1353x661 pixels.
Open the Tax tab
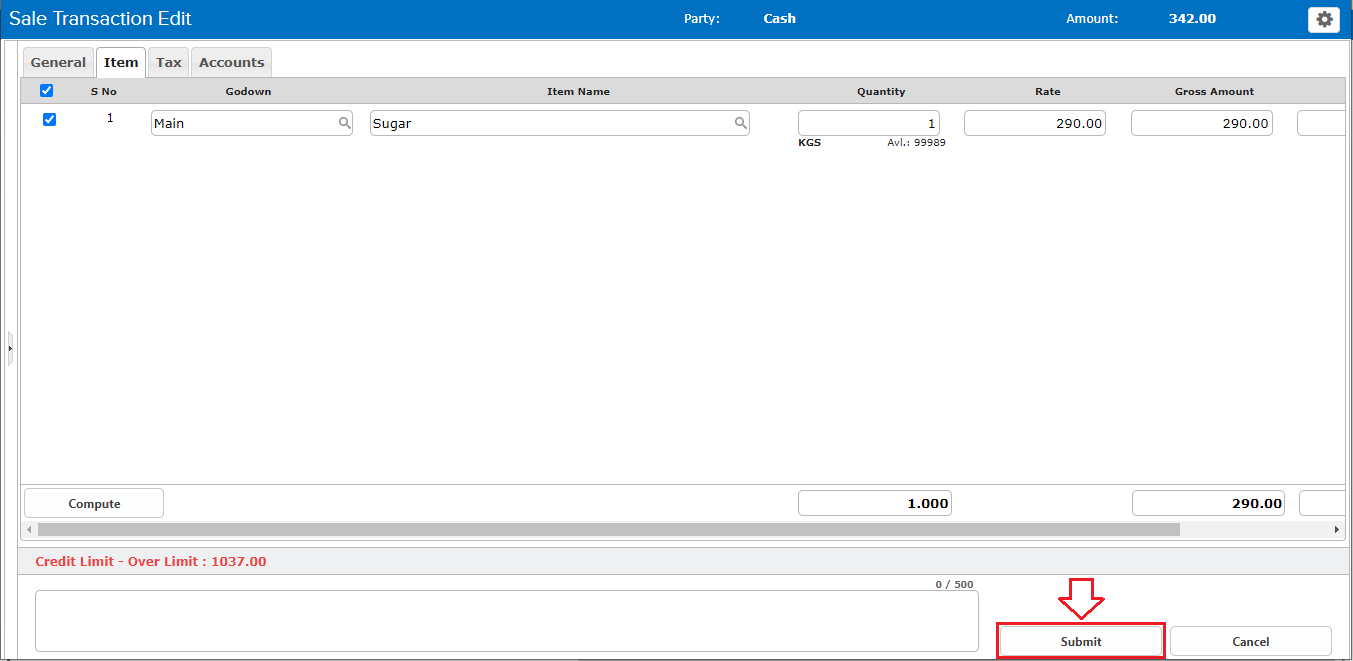(x=169, y=62)
